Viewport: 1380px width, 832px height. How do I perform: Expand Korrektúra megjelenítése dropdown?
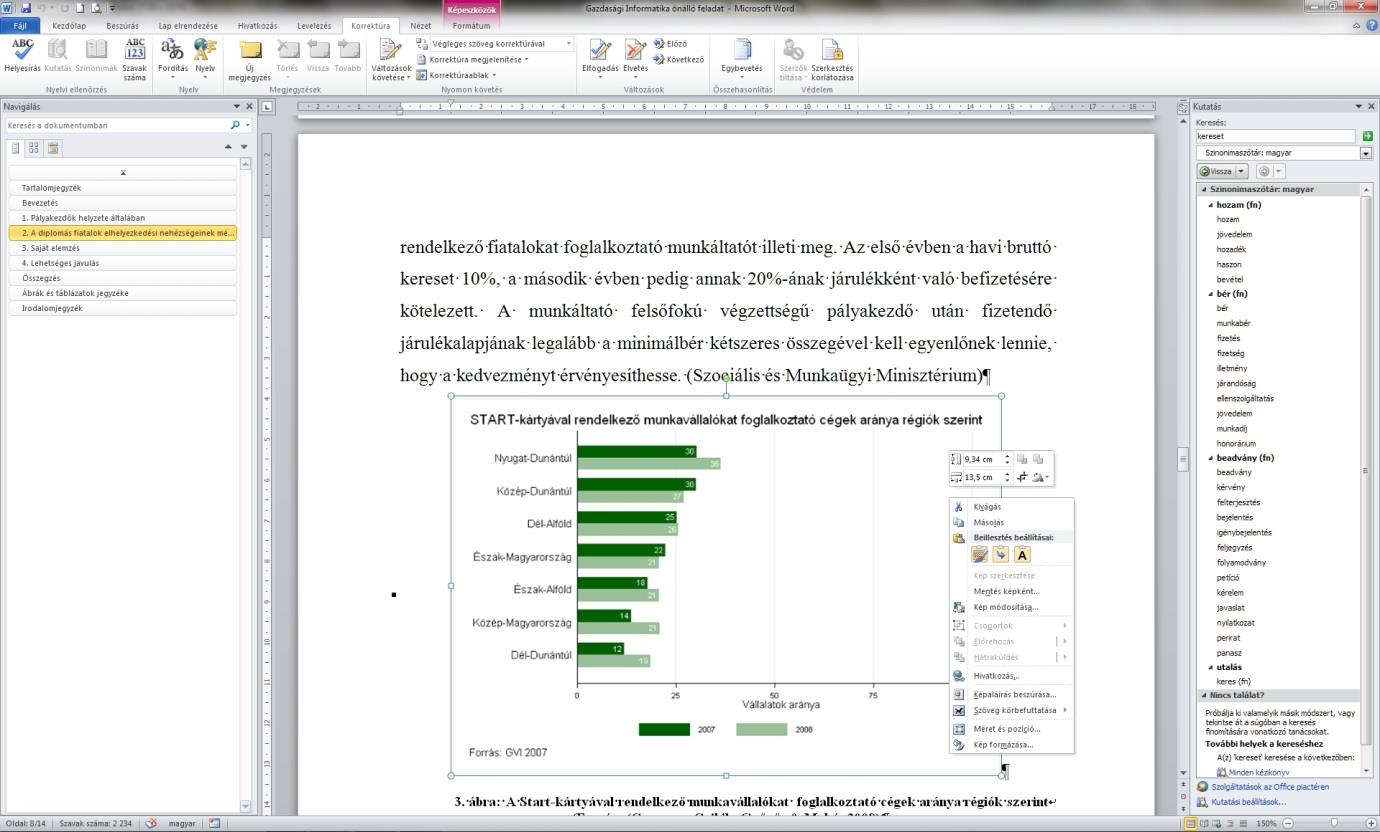coord(473,59)
